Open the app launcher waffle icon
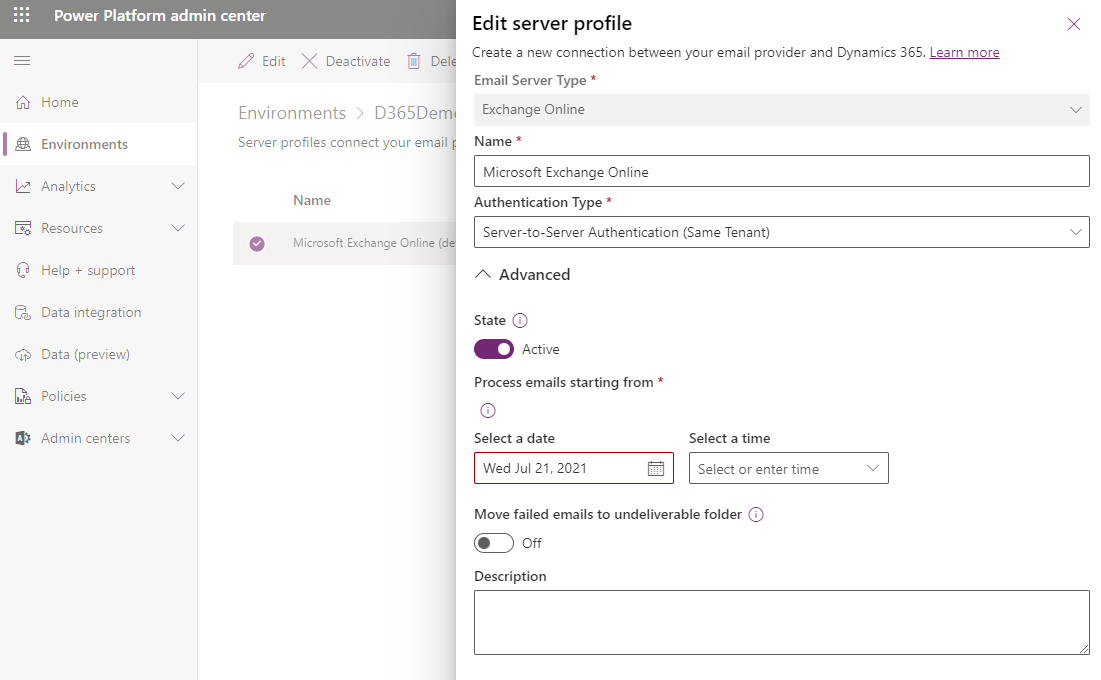The width and height of the screenshot is (1101, 680). (x=22, y=15)
